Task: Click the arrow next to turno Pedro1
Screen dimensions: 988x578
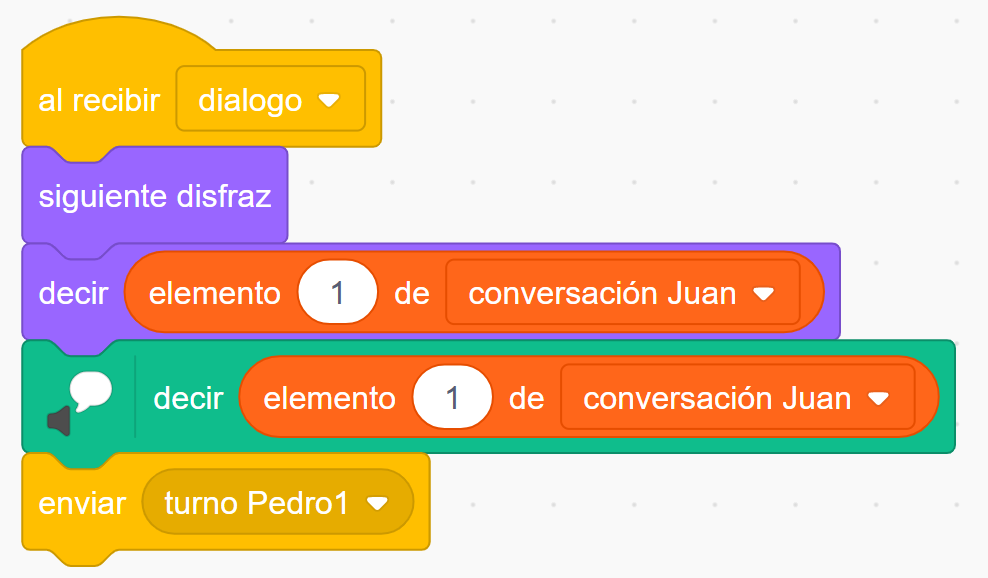Action: click(x=377, y=503)
